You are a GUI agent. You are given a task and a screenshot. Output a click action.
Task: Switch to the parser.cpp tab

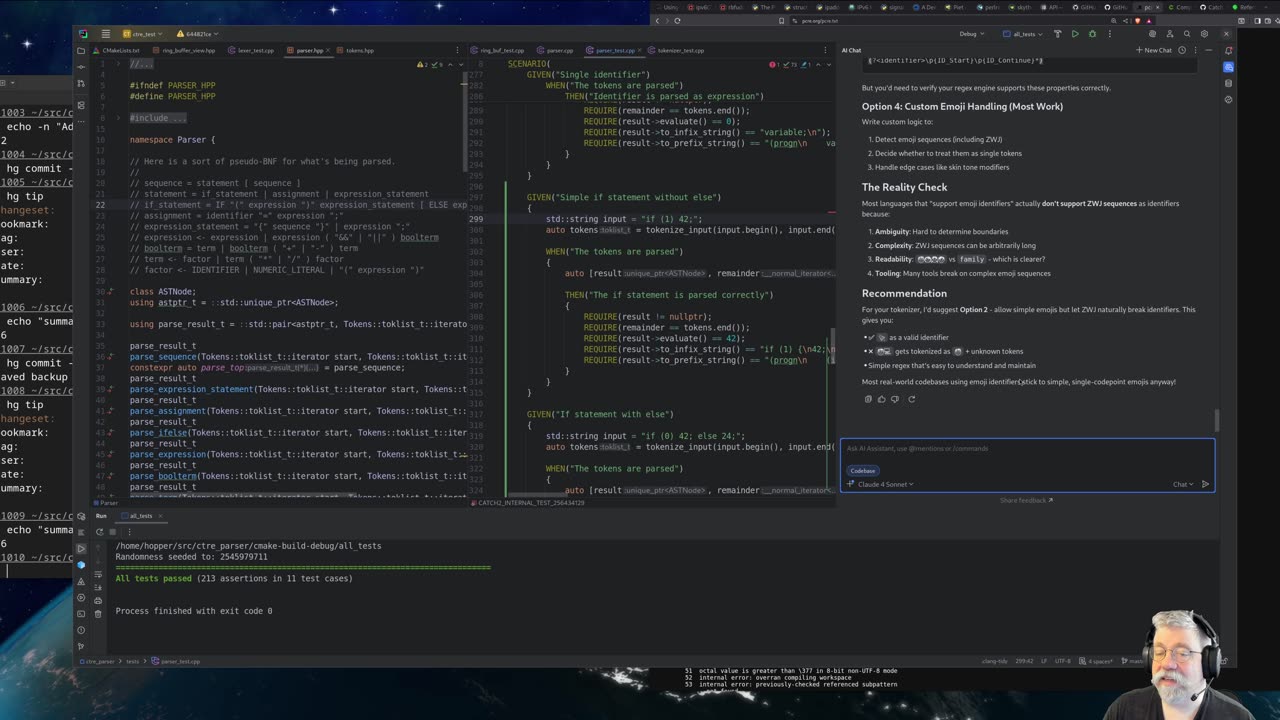pyautogui.click(x=555, y=50)
